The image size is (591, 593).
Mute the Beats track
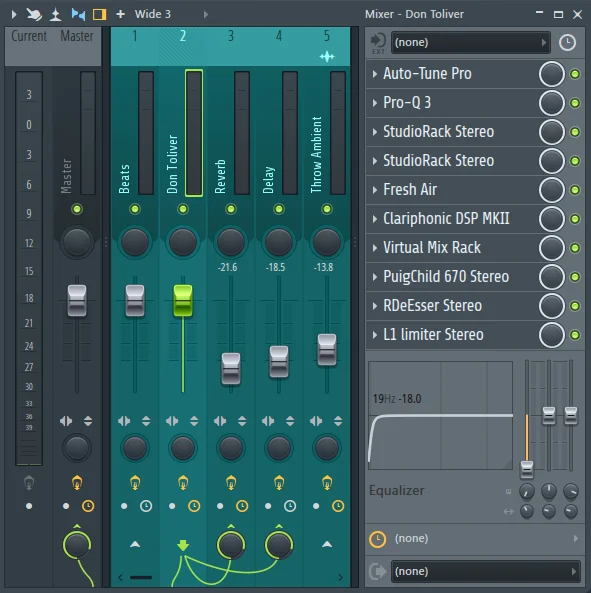[135, 209]
